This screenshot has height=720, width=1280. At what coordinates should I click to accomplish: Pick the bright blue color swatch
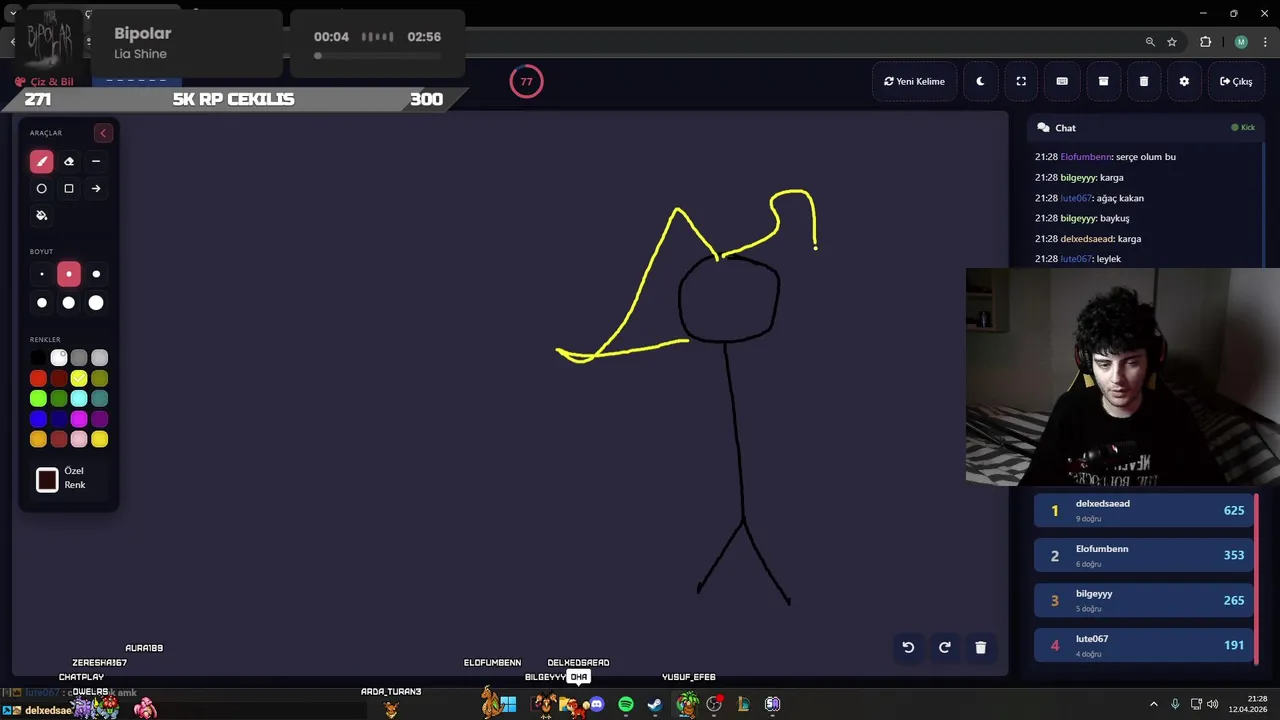tap(38, 419)
